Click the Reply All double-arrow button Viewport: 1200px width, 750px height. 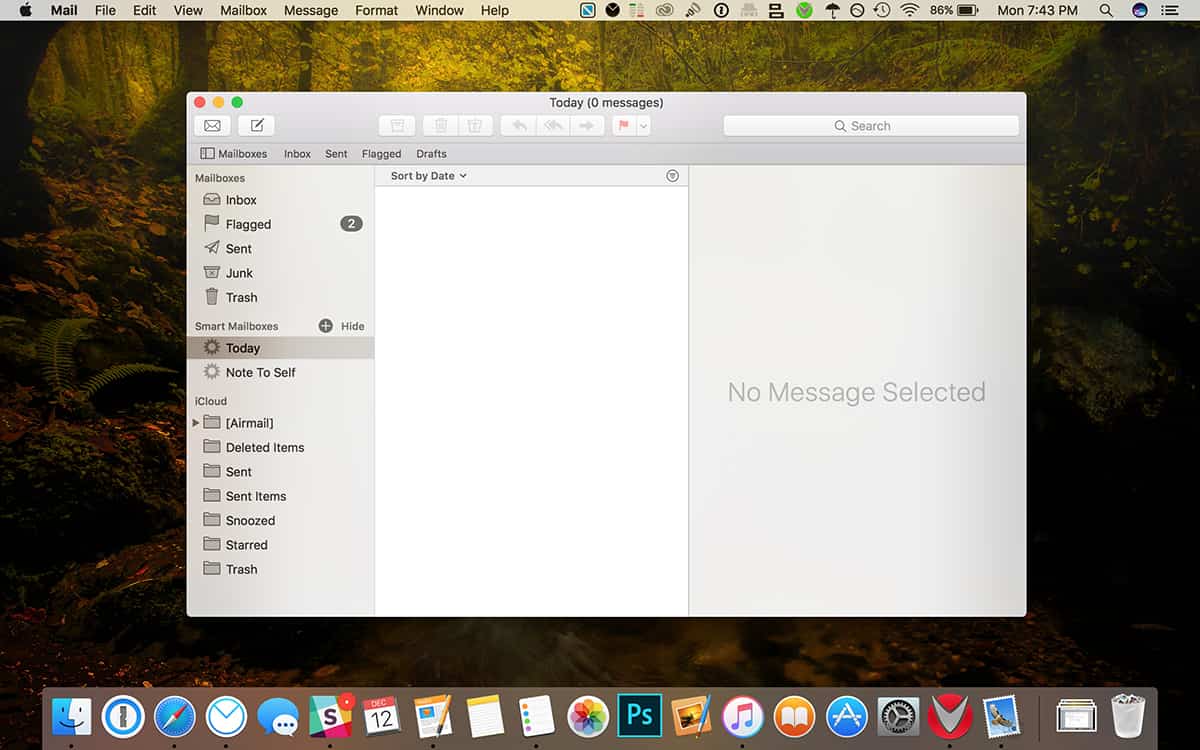pos(553,126)
